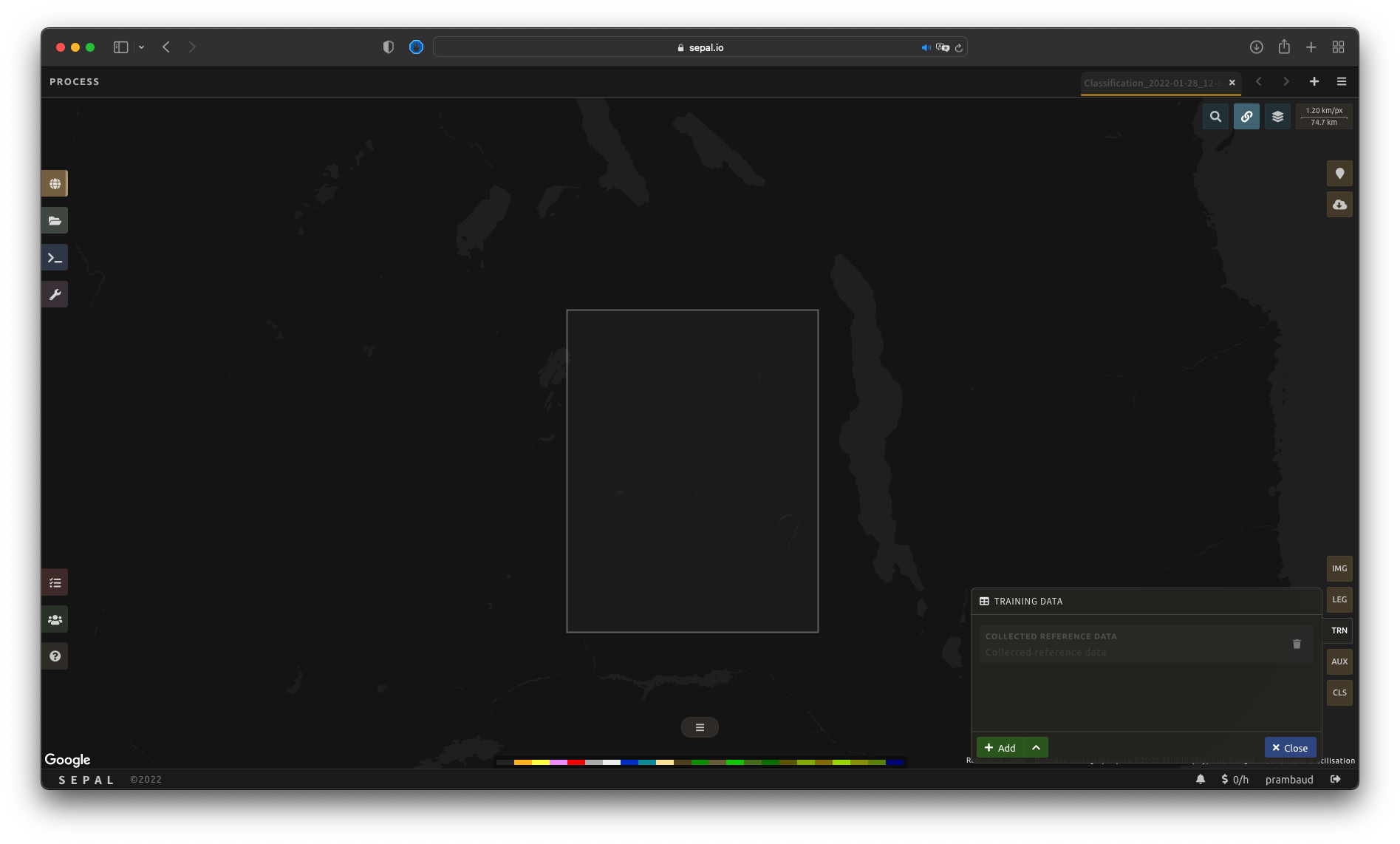Close the Training Data panel
This screenshot has height=844, width=1400.
(x=1290, y=748)
